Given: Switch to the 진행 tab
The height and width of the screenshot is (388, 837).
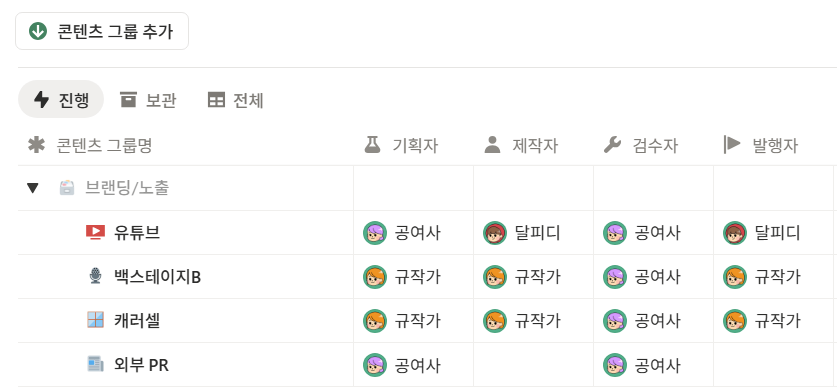Looking at the screenshot, I should pyautogui.click(x=61, y=99).
